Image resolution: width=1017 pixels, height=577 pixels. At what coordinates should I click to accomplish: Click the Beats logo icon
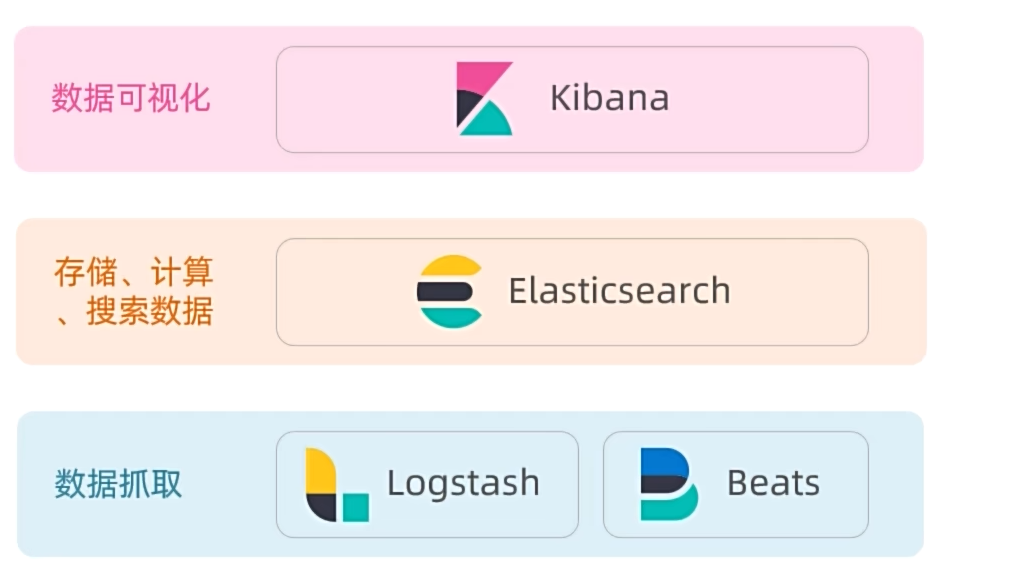click(669, 484)
